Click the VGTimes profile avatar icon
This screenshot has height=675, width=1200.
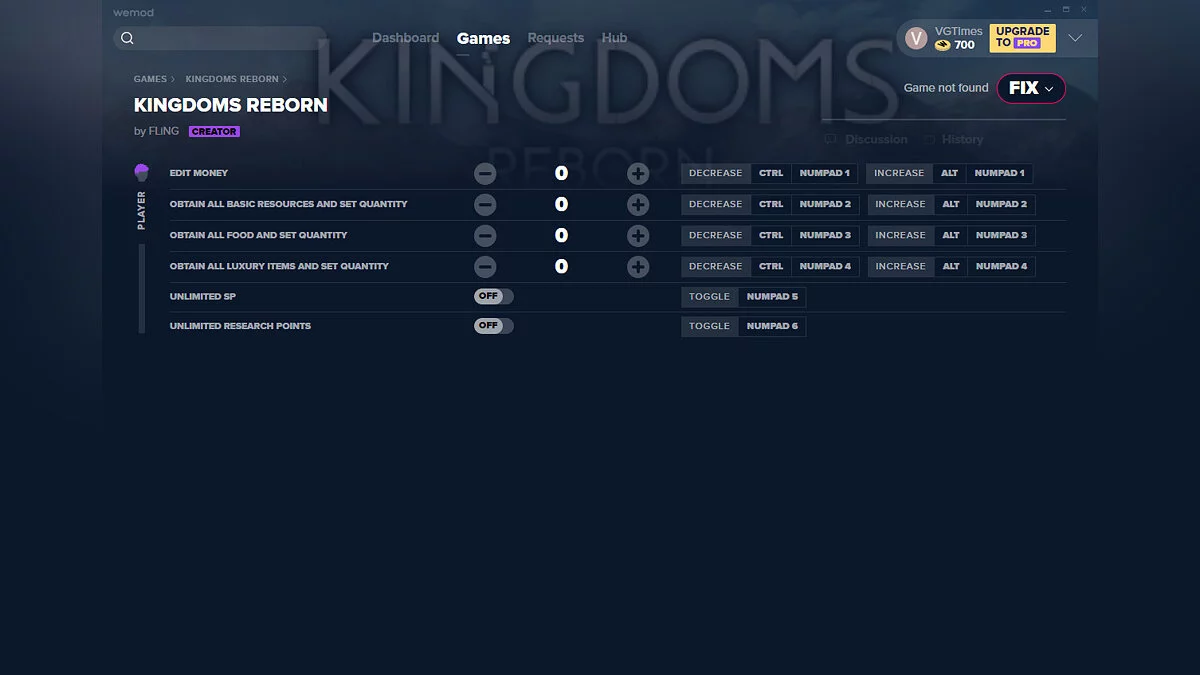(x=915, y=37)
